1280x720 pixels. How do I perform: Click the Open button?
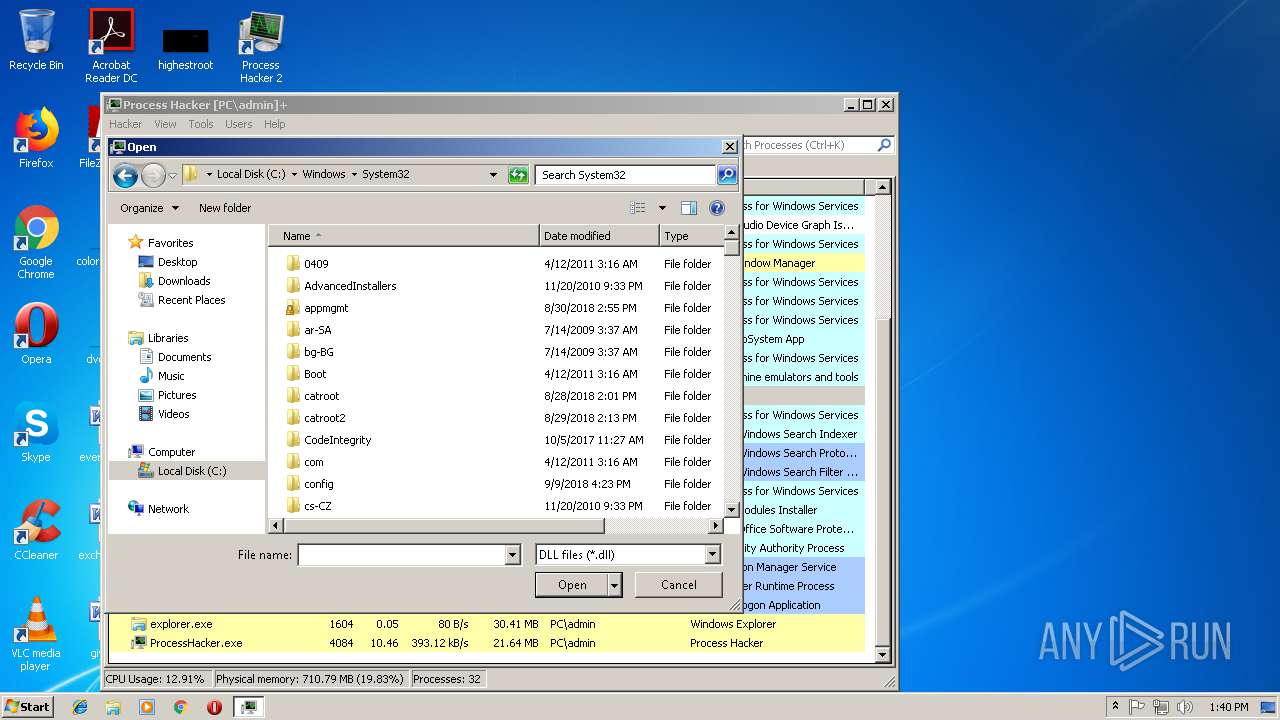click(572, 585)
